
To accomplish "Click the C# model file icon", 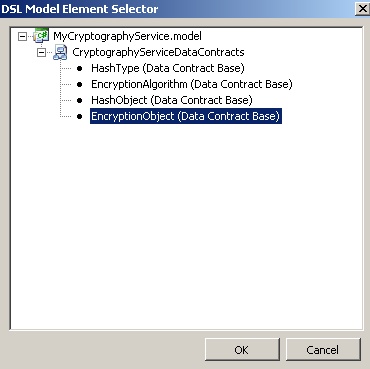I will pyautogui.click(x=41, y=35).
